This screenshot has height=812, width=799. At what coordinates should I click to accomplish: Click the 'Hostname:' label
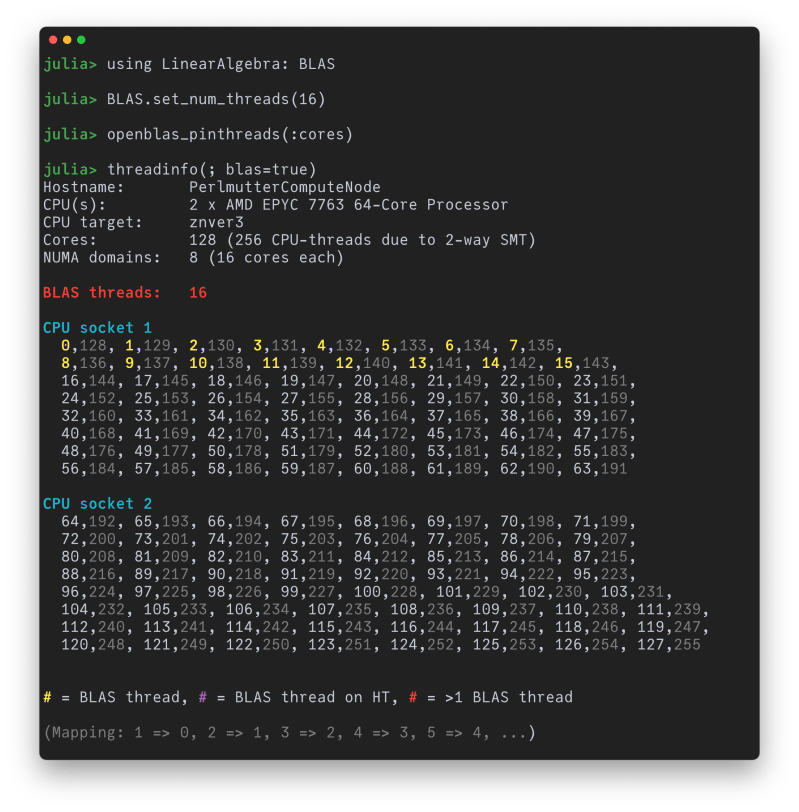pos(83,187)
